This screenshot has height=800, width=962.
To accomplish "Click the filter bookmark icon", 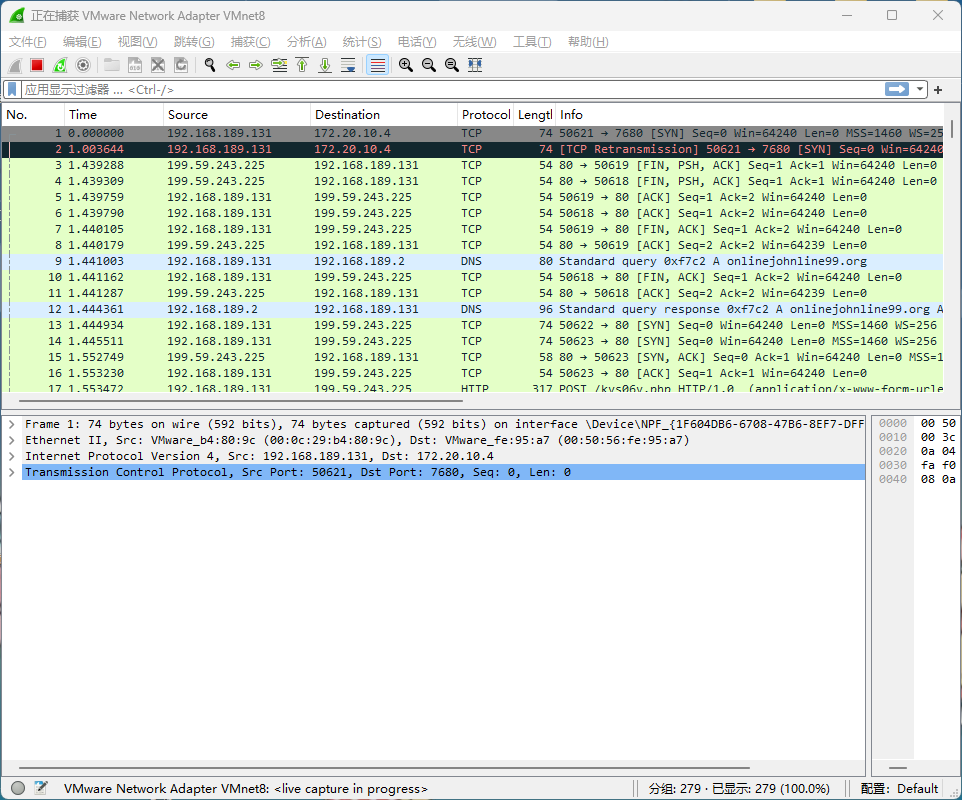I will coord(12,89).
